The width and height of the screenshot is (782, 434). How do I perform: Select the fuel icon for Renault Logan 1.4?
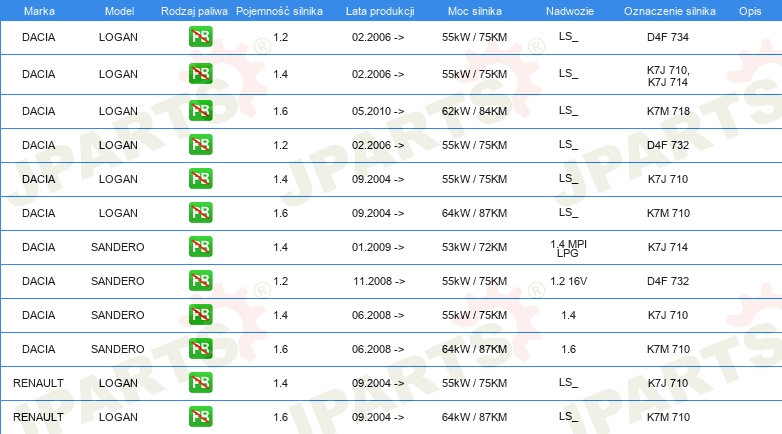200,383
